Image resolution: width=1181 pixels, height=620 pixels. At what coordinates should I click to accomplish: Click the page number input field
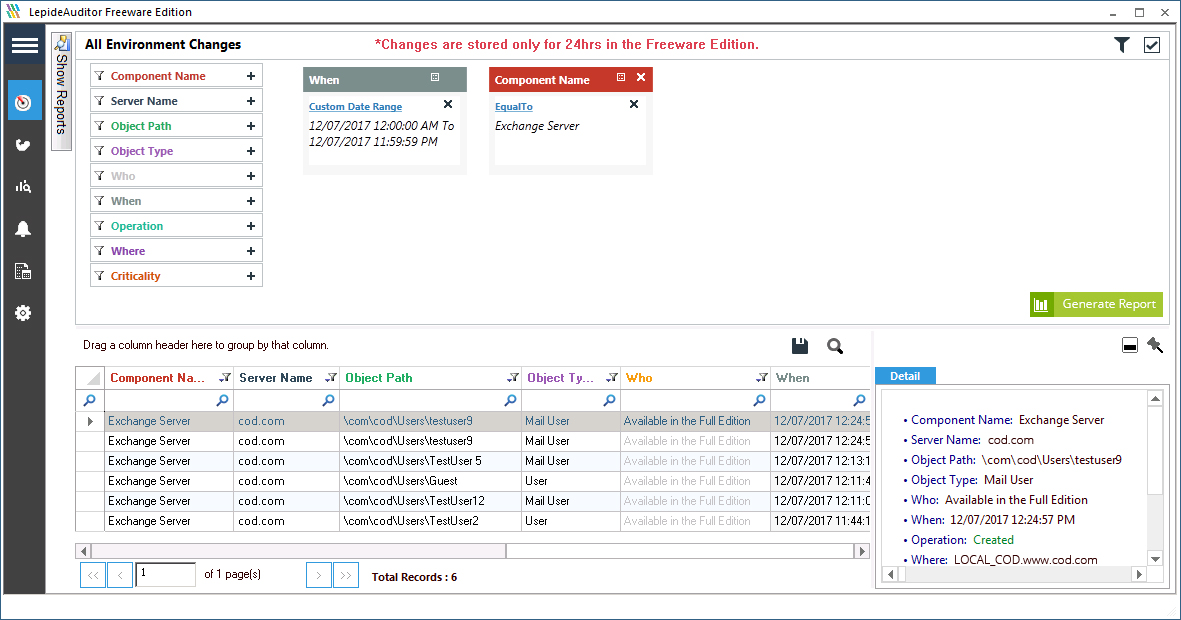pyautogui.click(x=165, y=574)
